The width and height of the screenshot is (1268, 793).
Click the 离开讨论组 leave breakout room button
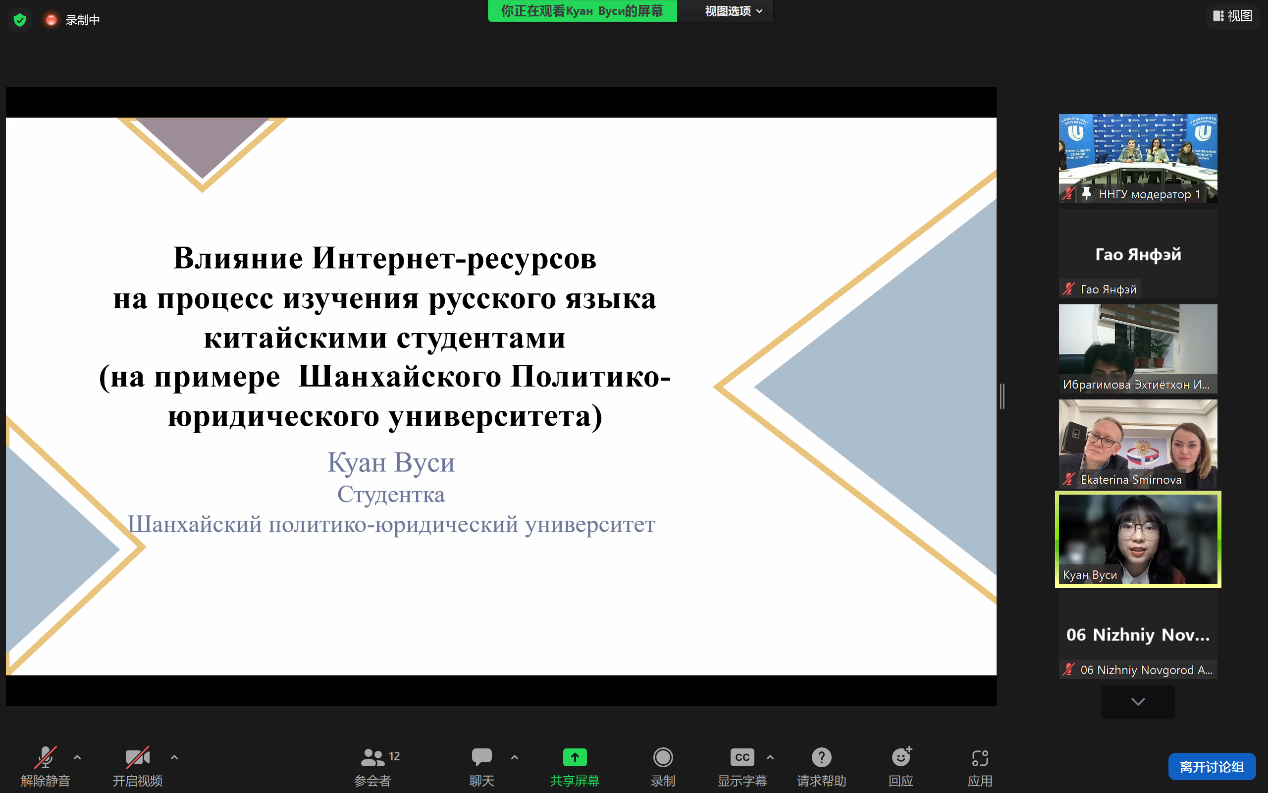[x=1212, y=767]
